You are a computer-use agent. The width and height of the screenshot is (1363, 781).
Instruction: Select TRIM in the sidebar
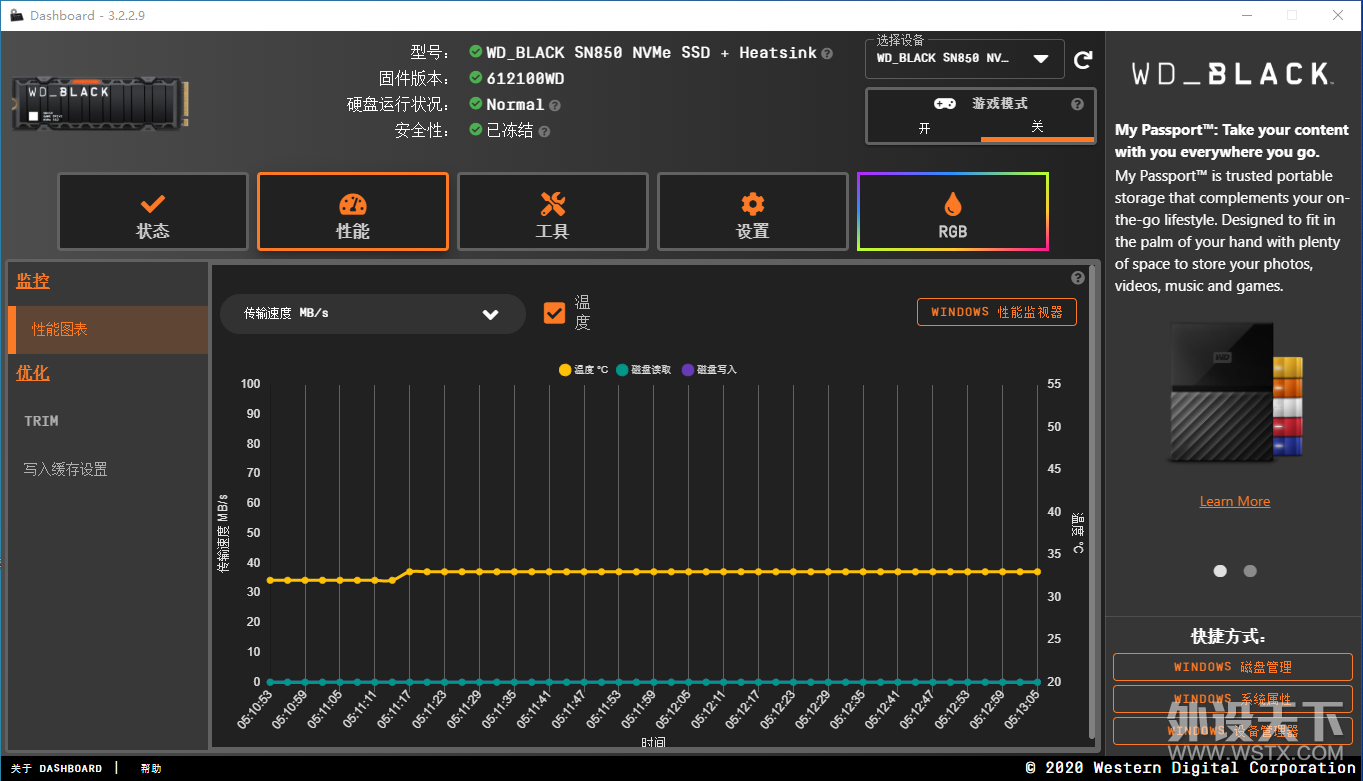click(41, 422)
